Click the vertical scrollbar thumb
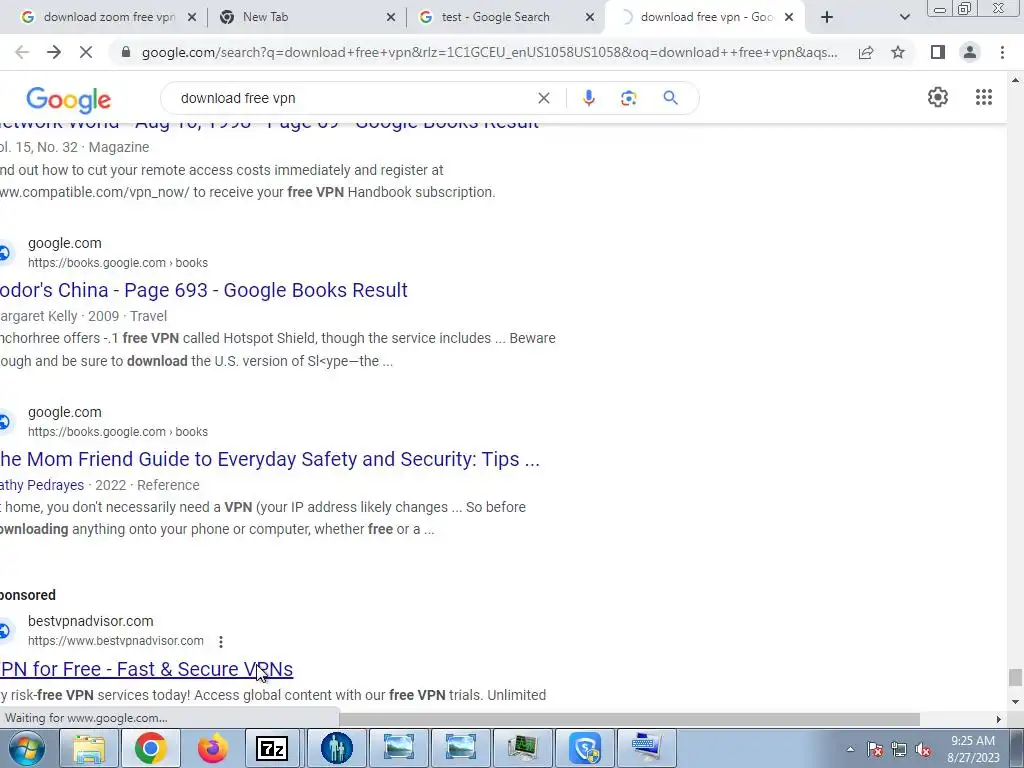This screenshot has height=768, width=1024. 1015,677
